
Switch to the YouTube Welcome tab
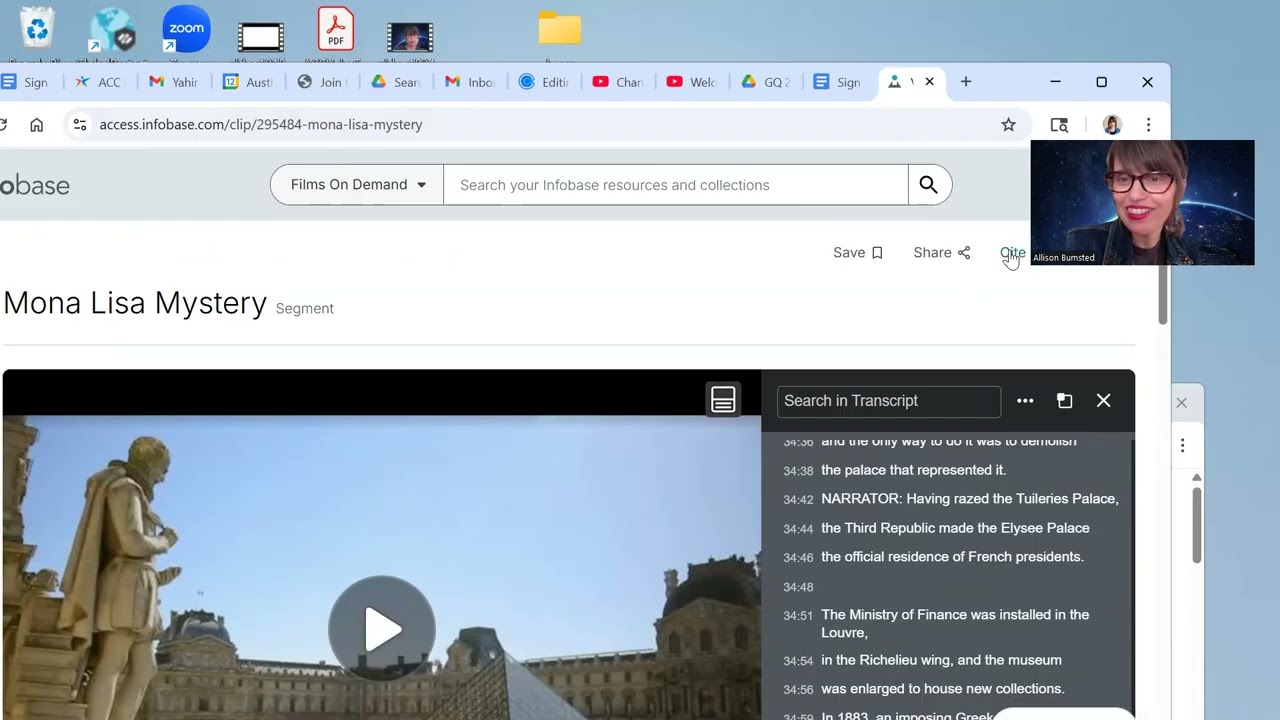(692, 82)
